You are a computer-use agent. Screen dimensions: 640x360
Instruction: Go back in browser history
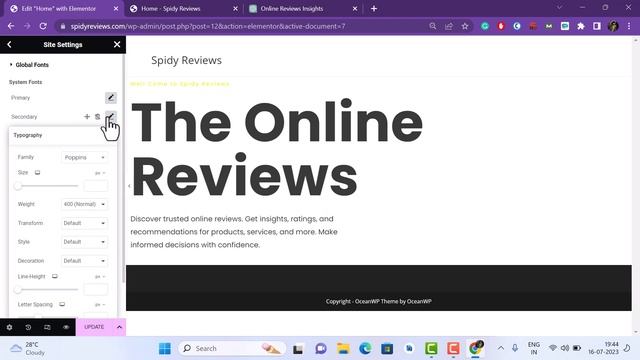pos(11,26)
